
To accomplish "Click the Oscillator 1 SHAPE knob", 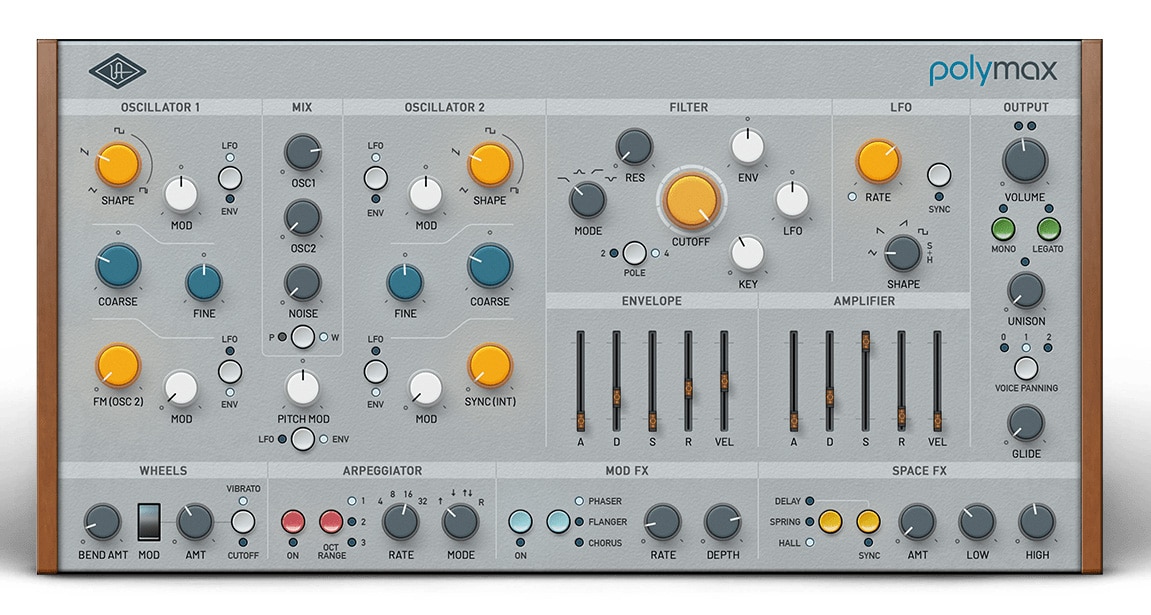I will click(x=118, y=164).
